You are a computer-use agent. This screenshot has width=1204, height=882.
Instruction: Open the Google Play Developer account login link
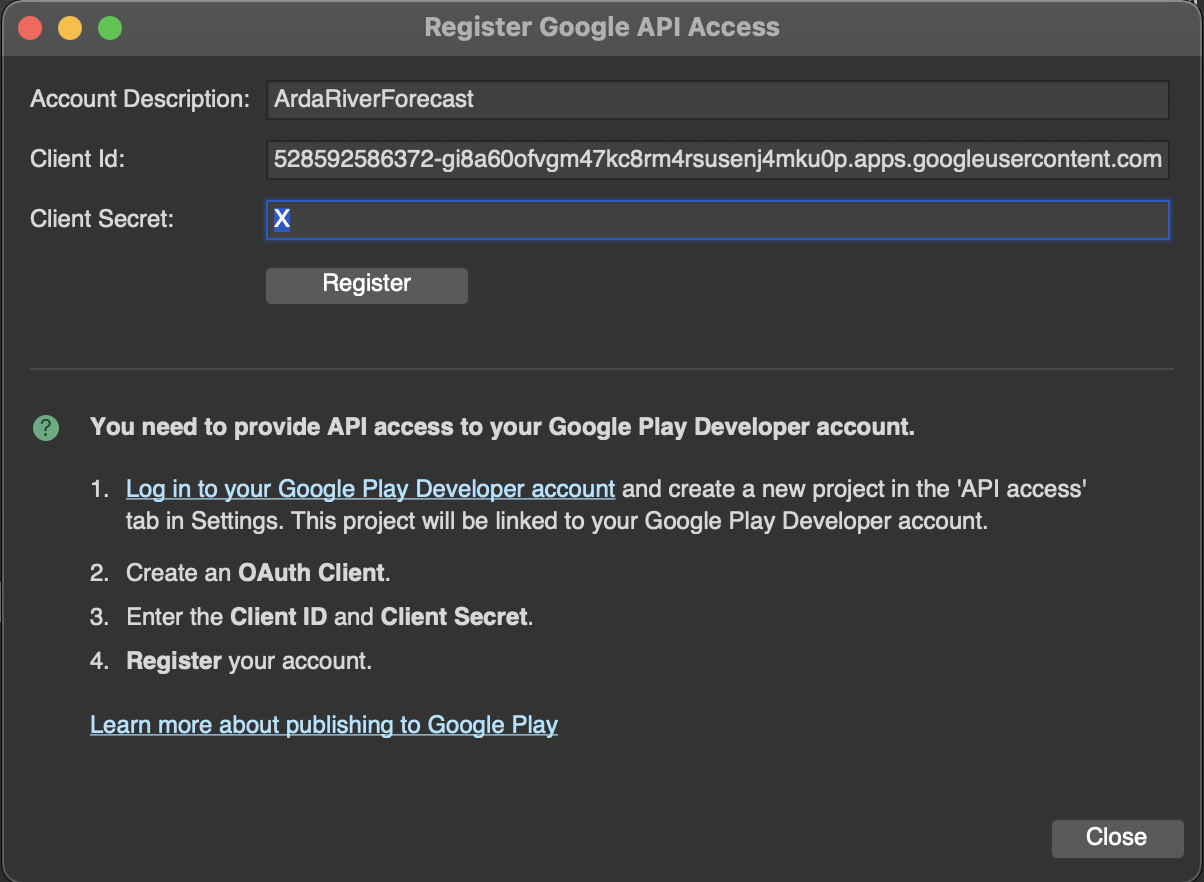tap(370, 489)
